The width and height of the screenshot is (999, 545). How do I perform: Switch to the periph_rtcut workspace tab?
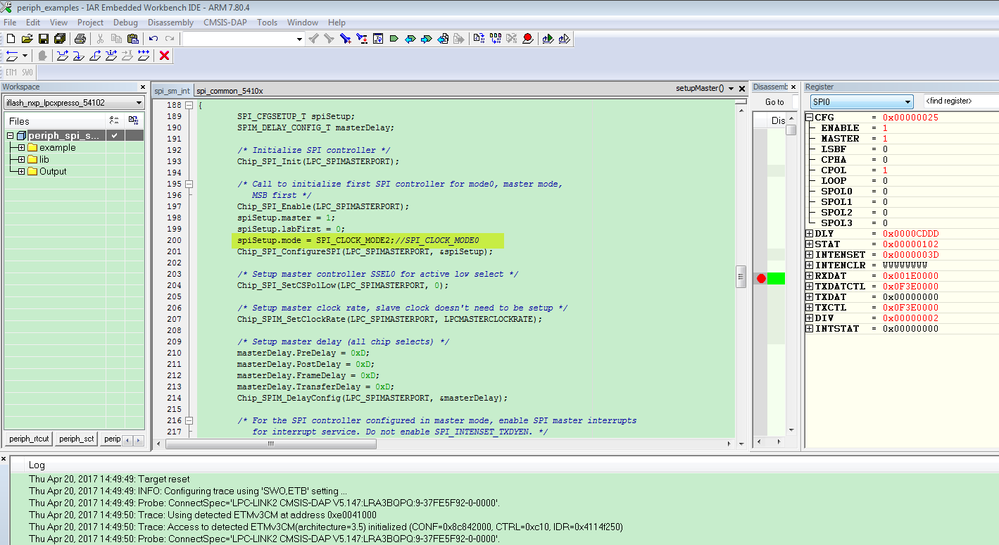29,439
